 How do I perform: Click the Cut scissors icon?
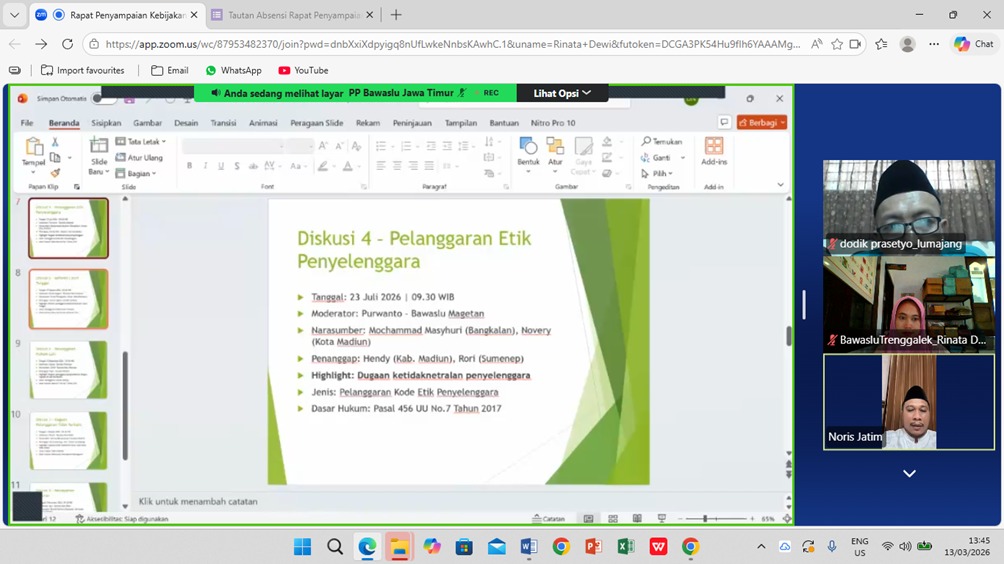[55, 142]
